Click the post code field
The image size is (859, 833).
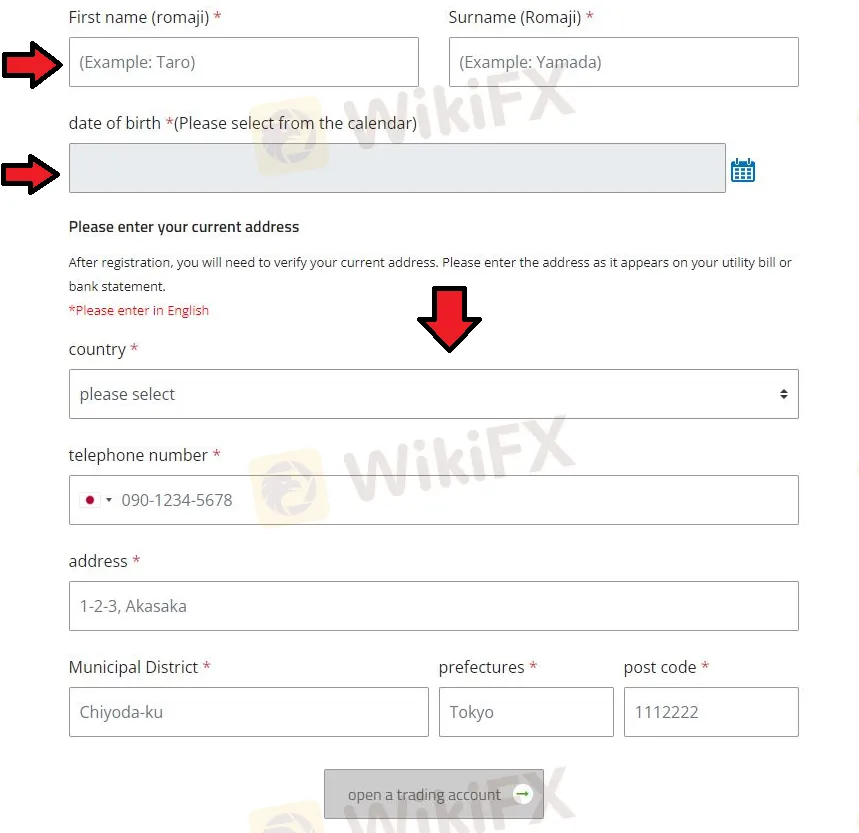tap(711, 712)
